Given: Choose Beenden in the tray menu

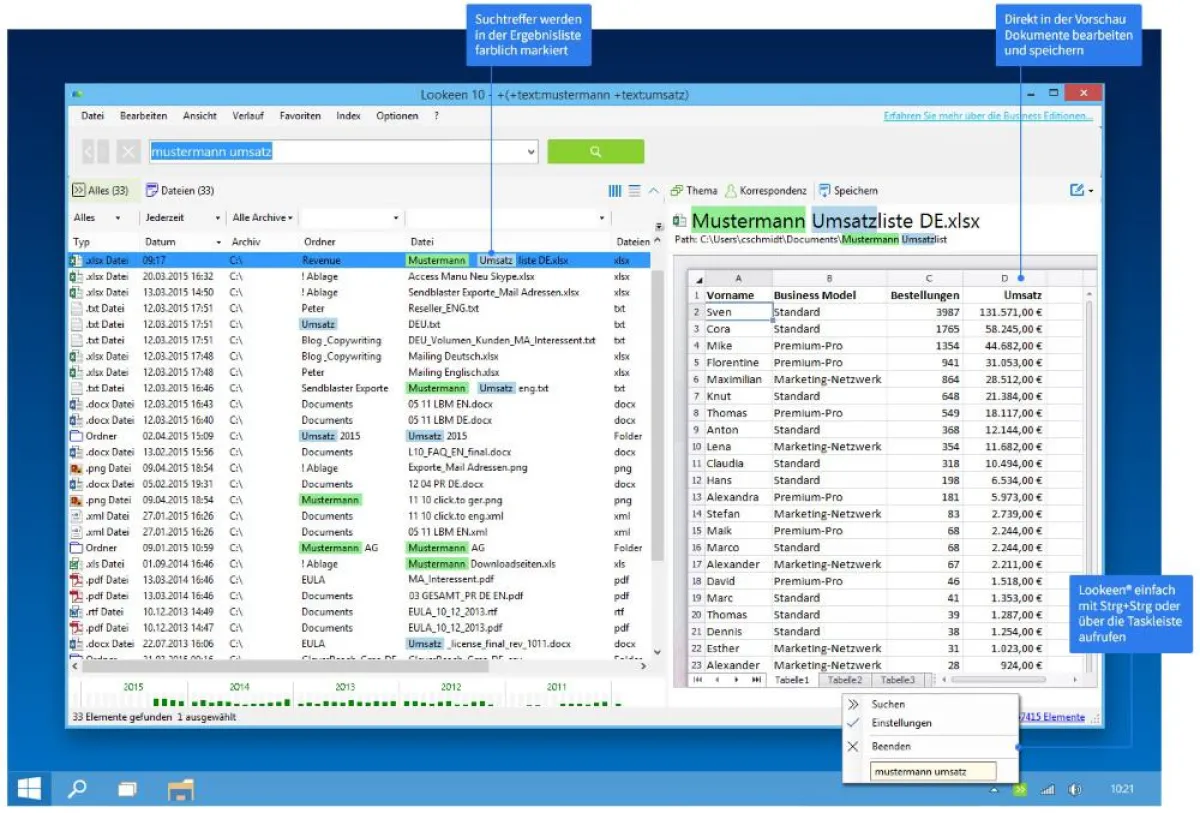Looking at the screenshot, I should coord(890,746).
